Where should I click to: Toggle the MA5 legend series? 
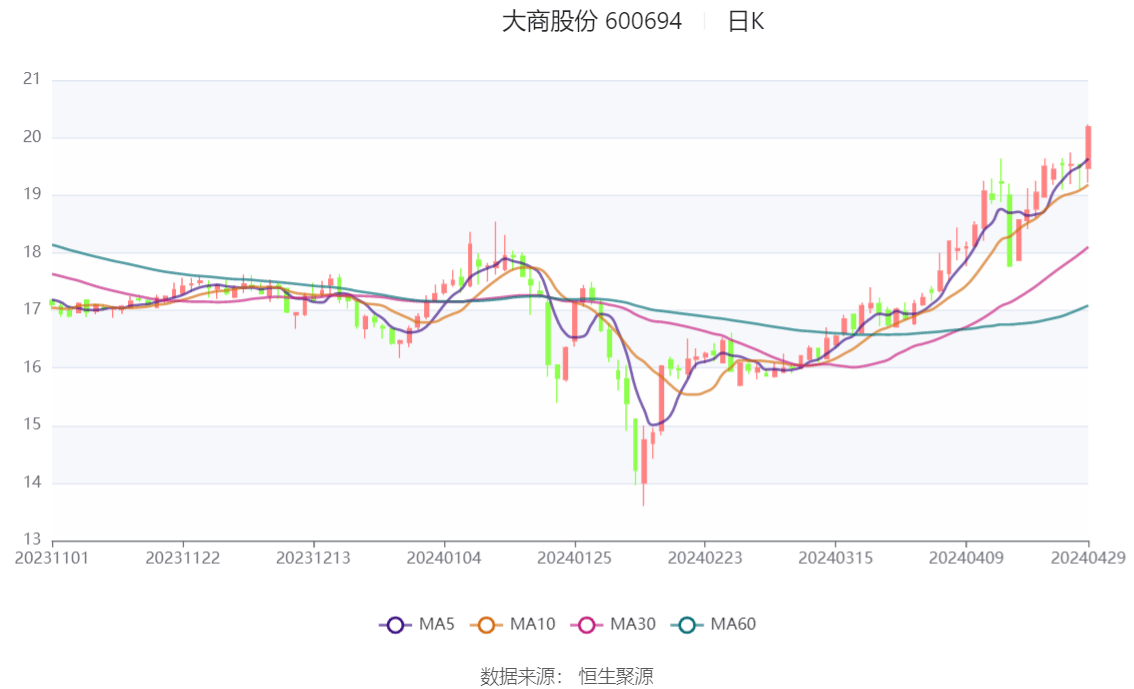(417, 624)
